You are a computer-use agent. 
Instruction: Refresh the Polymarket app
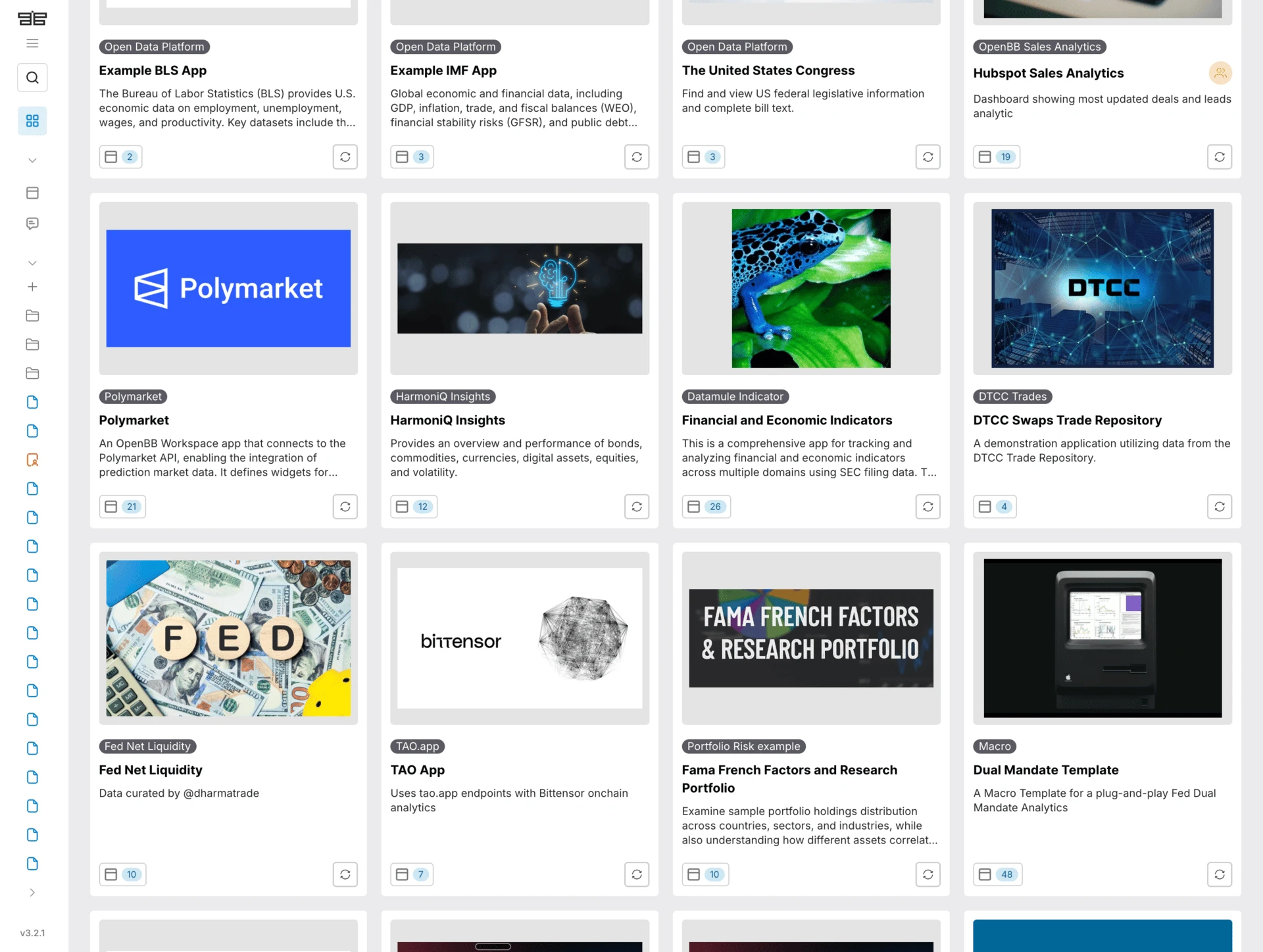345,506
